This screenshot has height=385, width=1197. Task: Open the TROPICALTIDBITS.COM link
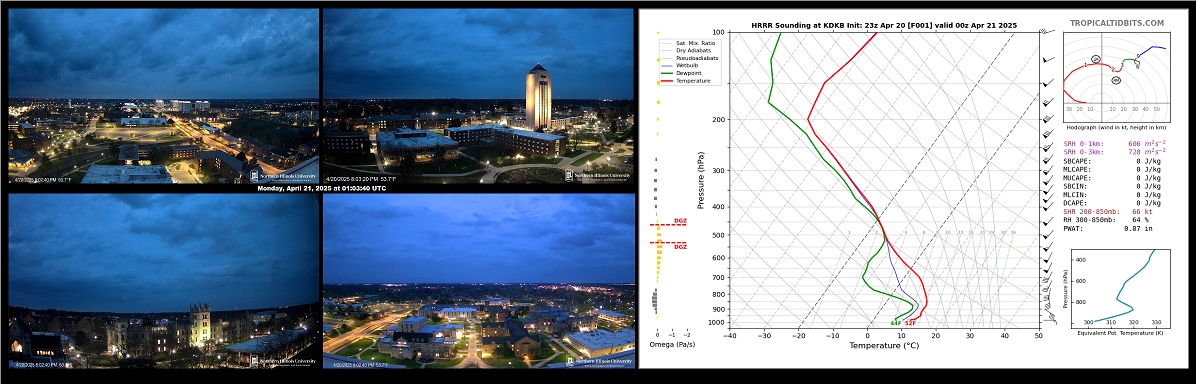1117,24
